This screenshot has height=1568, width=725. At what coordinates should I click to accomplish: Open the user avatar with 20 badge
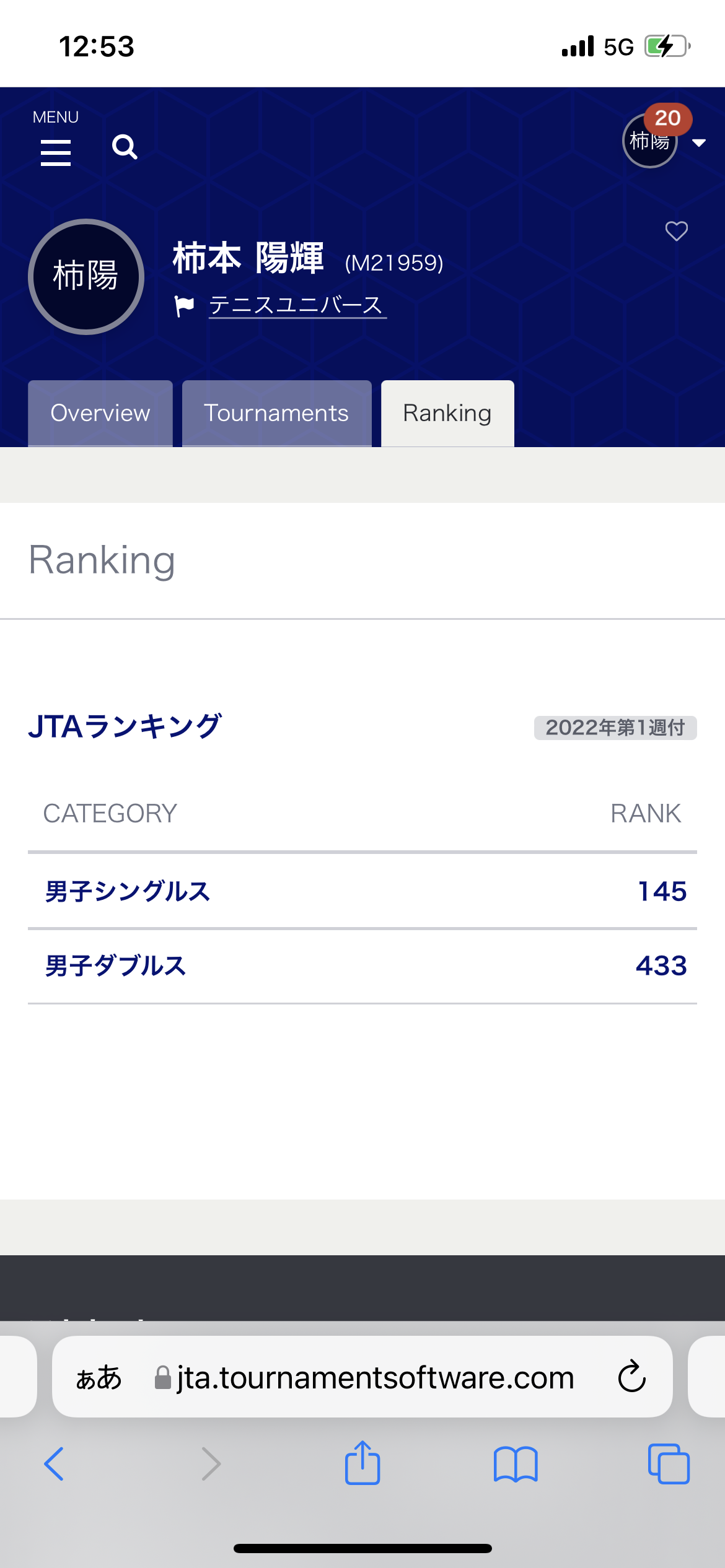[650, 140]
